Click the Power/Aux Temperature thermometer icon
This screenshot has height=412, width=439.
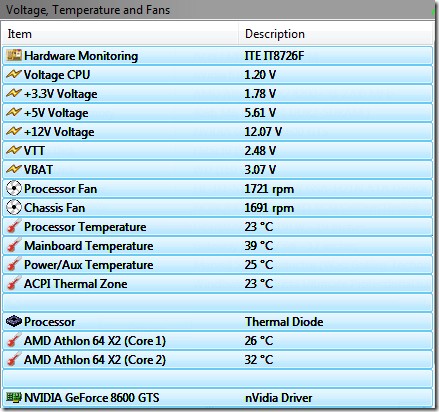click(x=14, y=264)
